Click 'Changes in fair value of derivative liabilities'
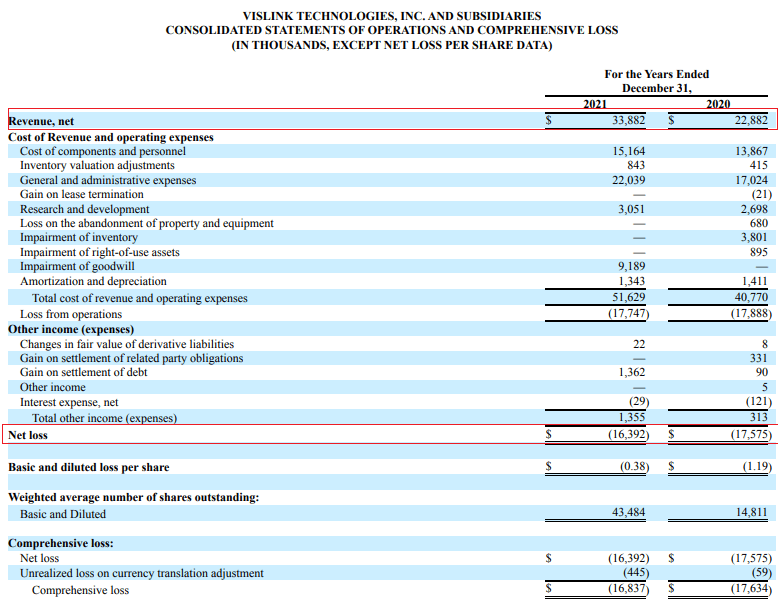 pos(127,344)
